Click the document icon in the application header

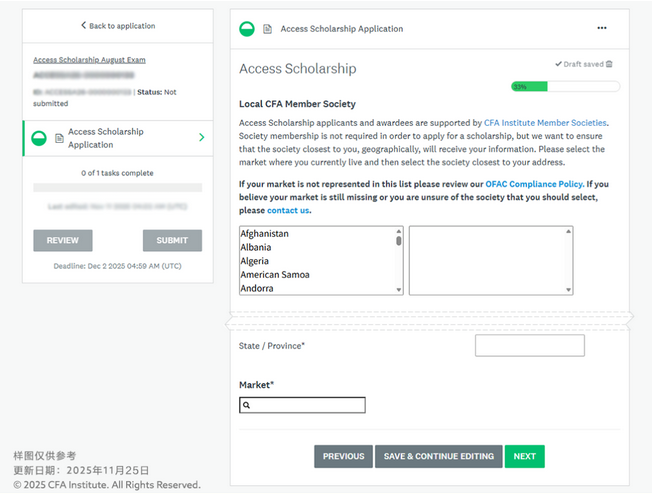(267, 29)
